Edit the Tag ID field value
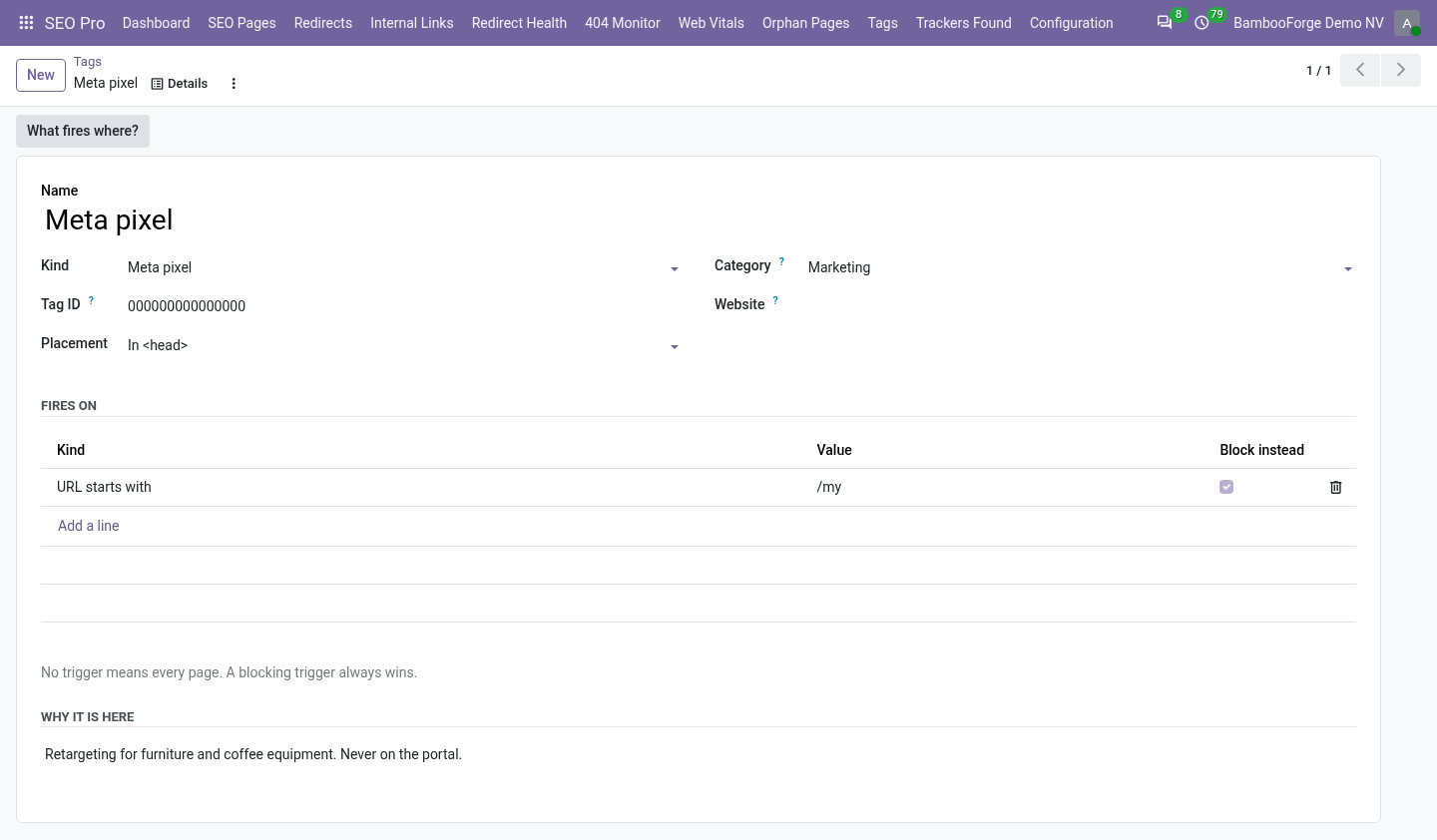Screen dimensions: 1437x840 pos(403,306)
